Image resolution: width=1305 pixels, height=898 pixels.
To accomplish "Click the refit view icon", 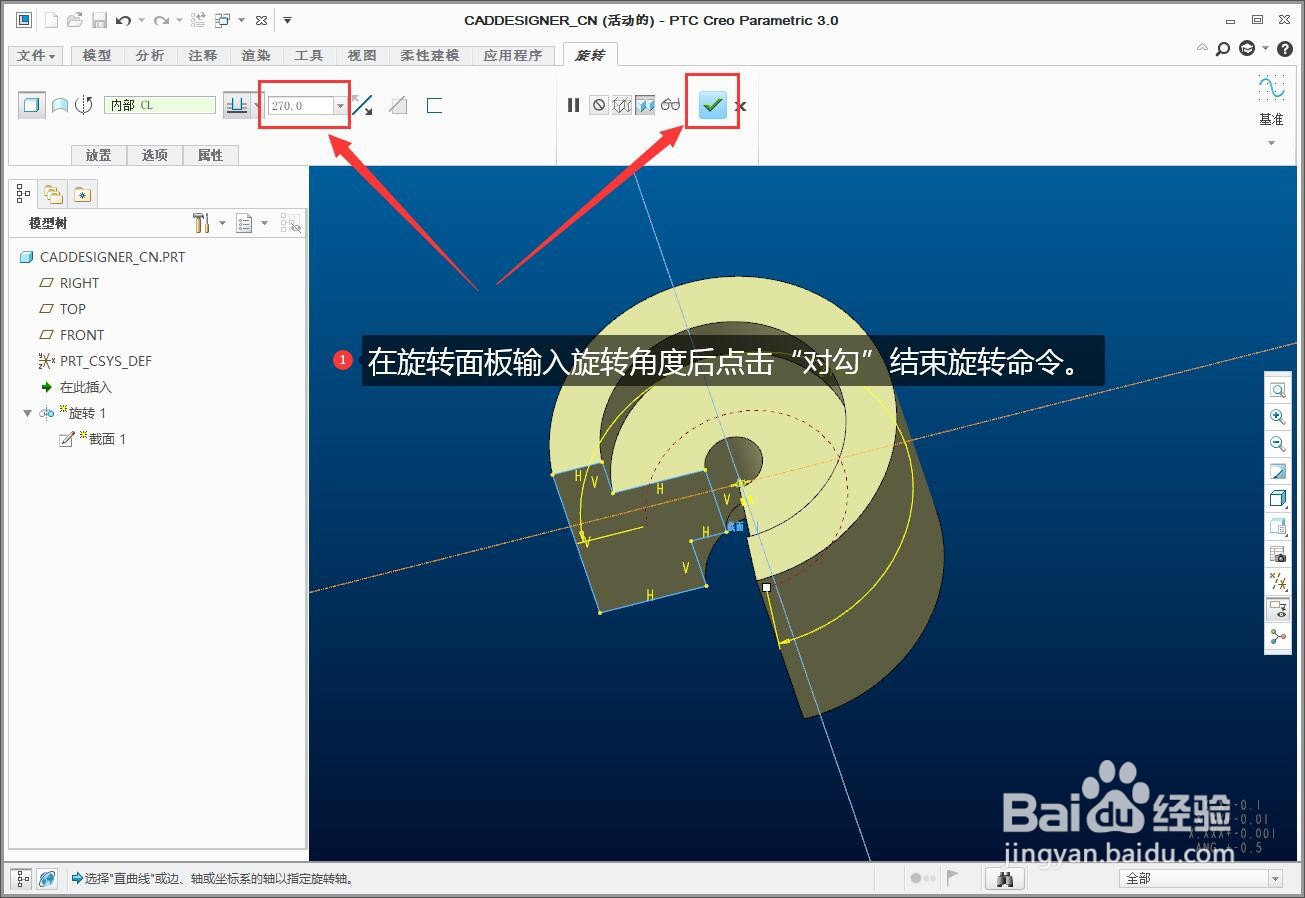I will pyautogui.click(x=1277, y=390).
